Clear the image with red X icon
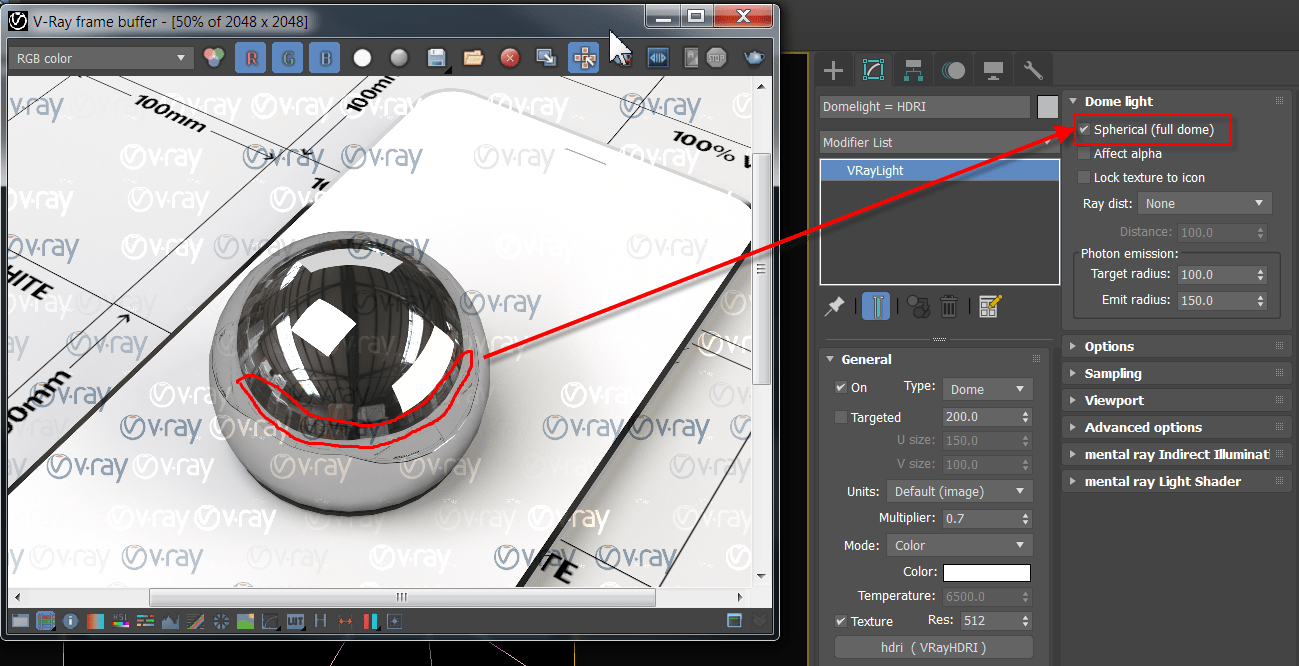Image resolution: width=1299 pixels, height=666 pixels. click(510, 58)
